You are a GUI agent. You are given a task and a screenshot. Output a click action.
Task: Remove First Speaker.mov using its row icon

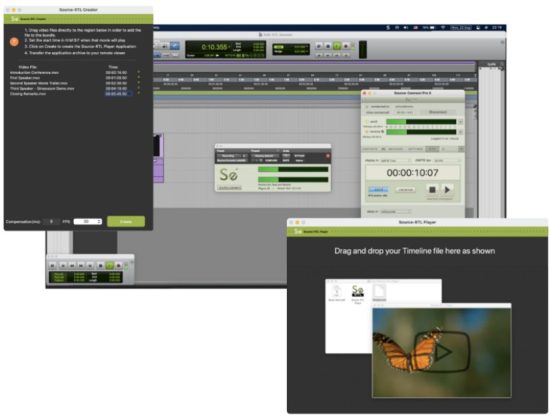tap(139, 78)
